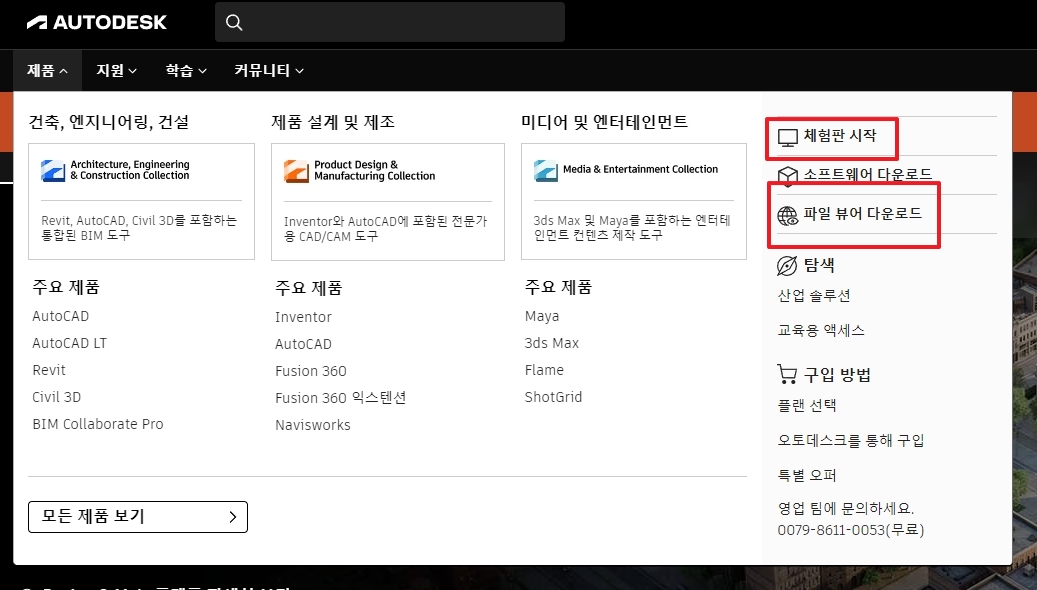1037x590 pixels.
Task: Select Inventor product link
Action: tap(304, 317)
